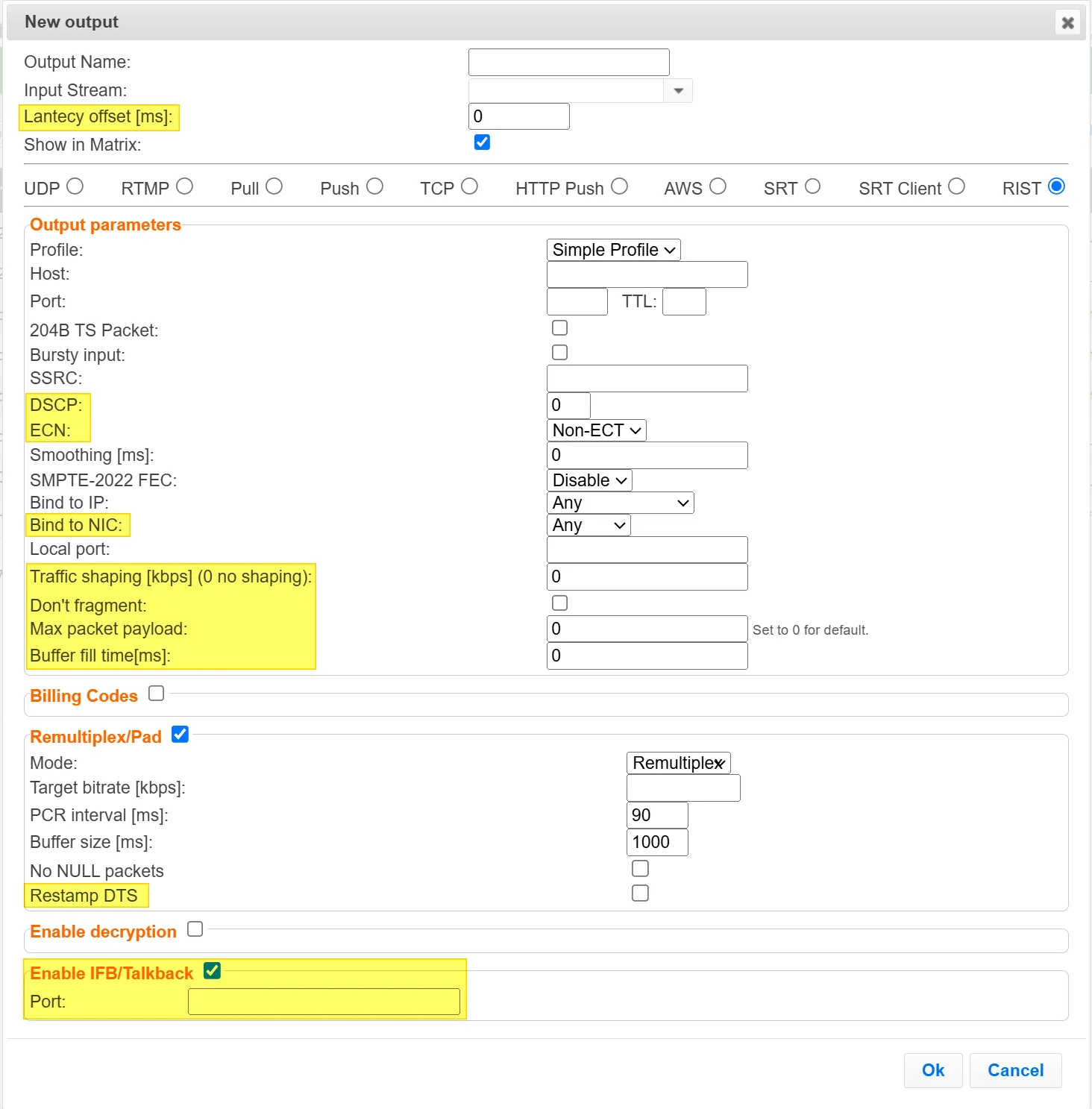Screen dimensions: 1092x1109
Task: Choose the Push output option
Action: tap(374, 186)
